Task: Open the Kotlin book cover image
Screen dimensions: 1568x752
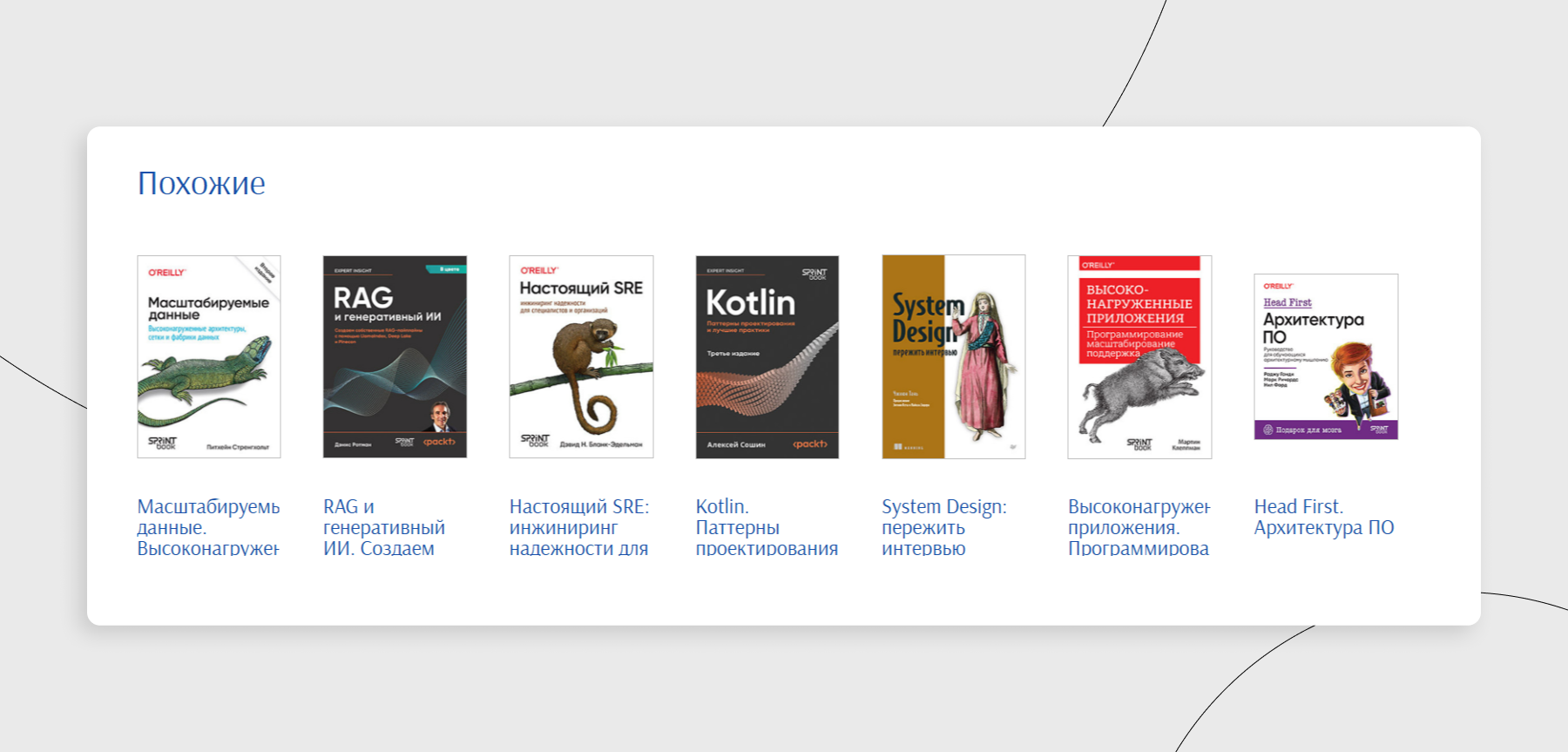Action: (x=767, y=356)
